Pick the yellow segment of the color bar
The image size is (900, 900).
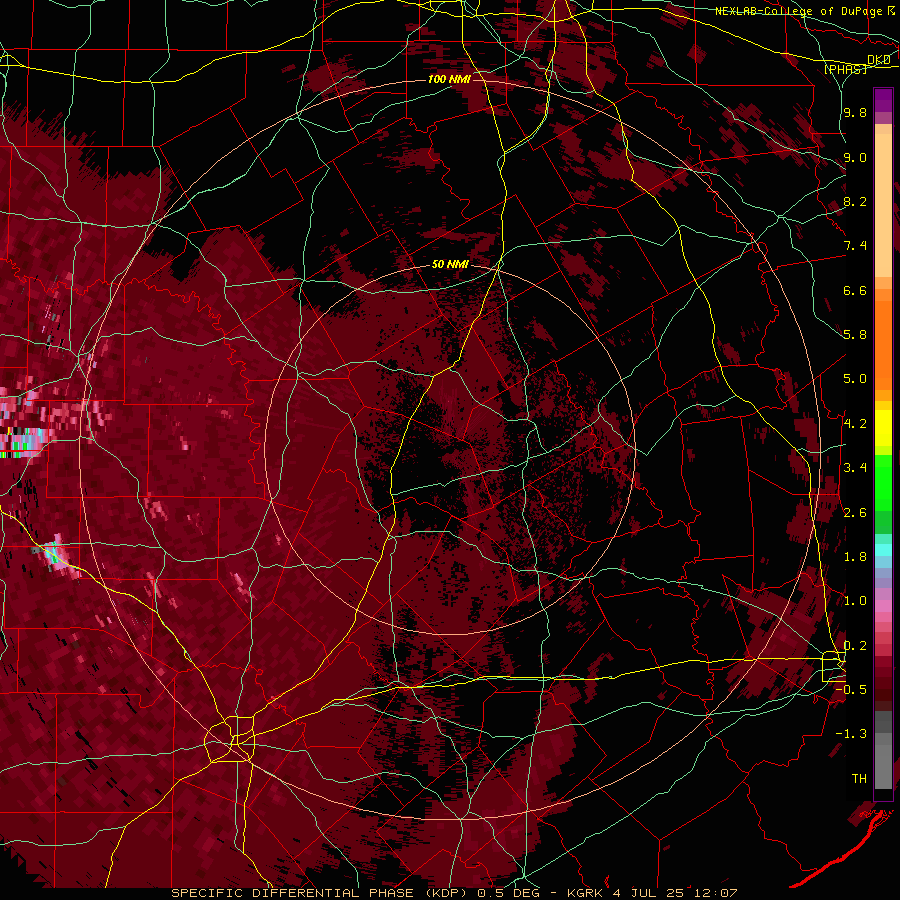[883, 428]
